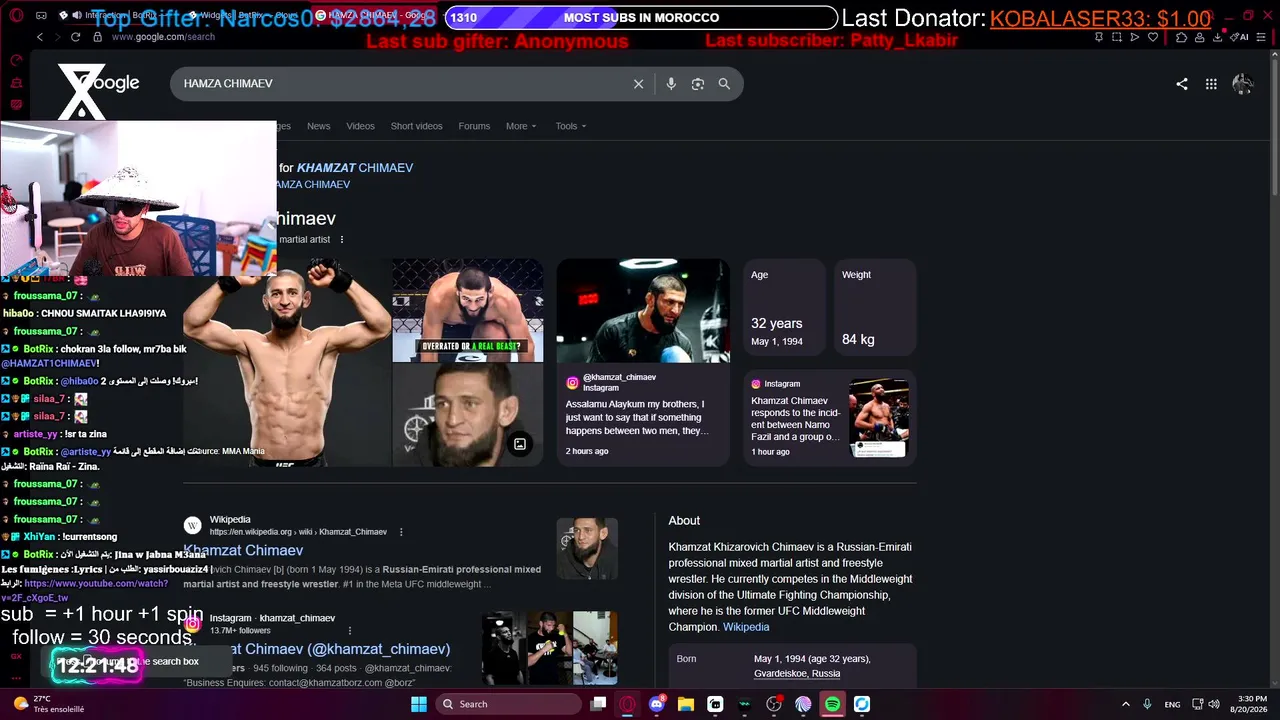Bookmark page with the heart icon
The width and height of the screenshot is (1280, 720).
[1153, 37]
